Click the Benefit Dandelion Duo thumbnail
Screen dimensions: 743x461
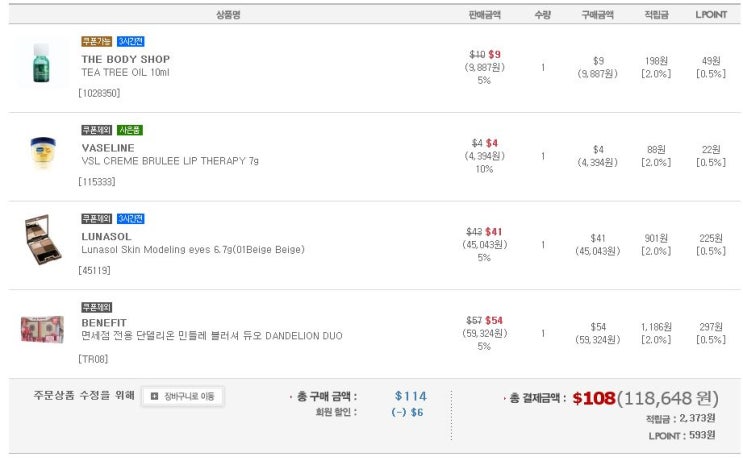click(x=41, y=329)
